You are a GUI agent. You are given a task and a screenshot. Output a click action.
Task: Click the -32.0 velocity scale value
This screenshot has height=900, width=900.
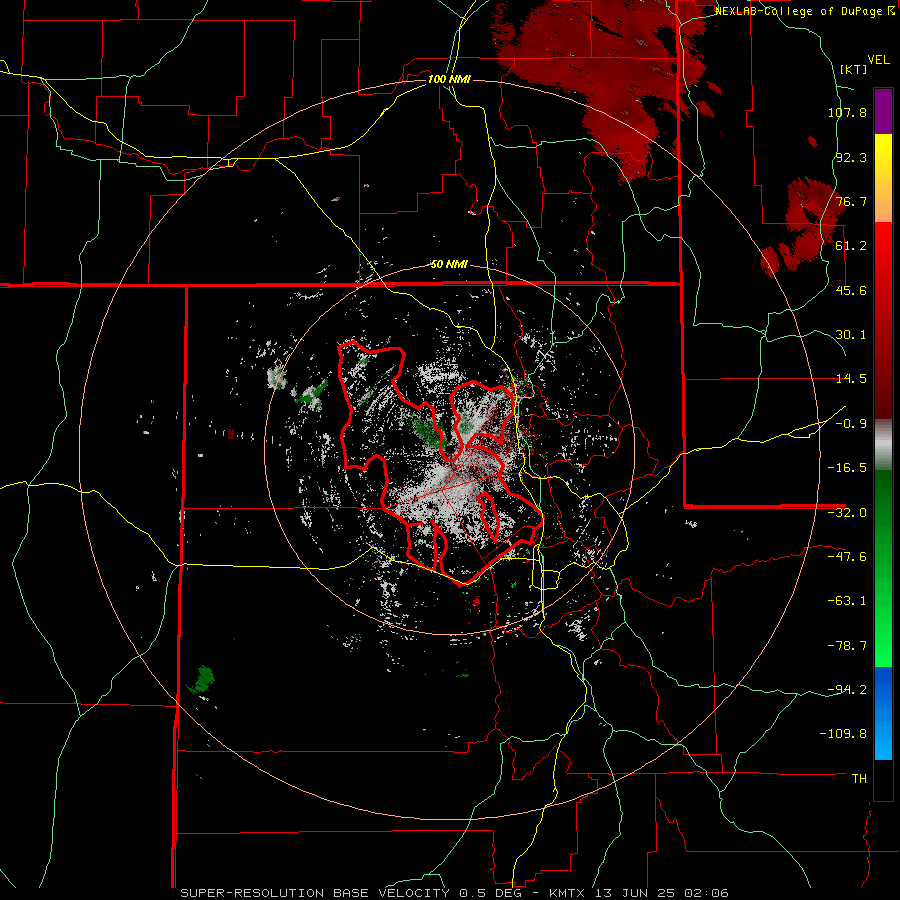pyautogui.click(x=847, y=513)
